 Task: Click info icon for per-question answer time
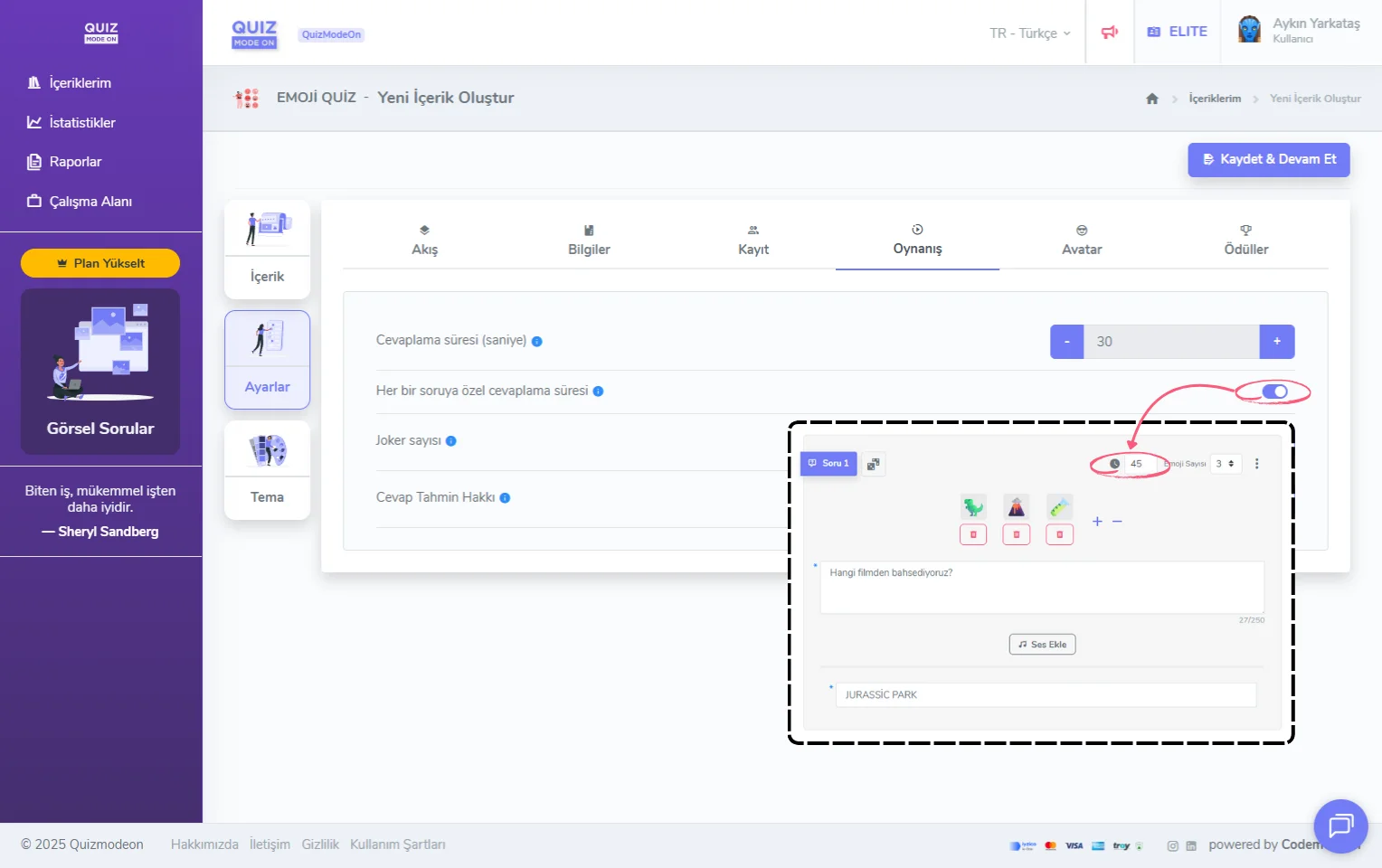pyautogui.click(x=598, y=392)
